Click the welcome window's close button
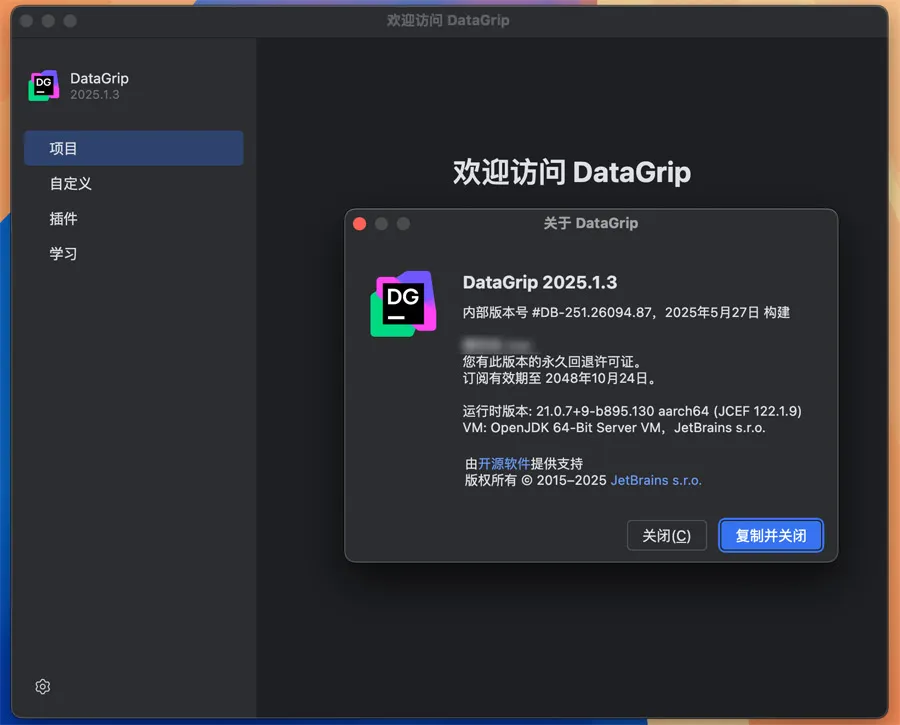 26,21
